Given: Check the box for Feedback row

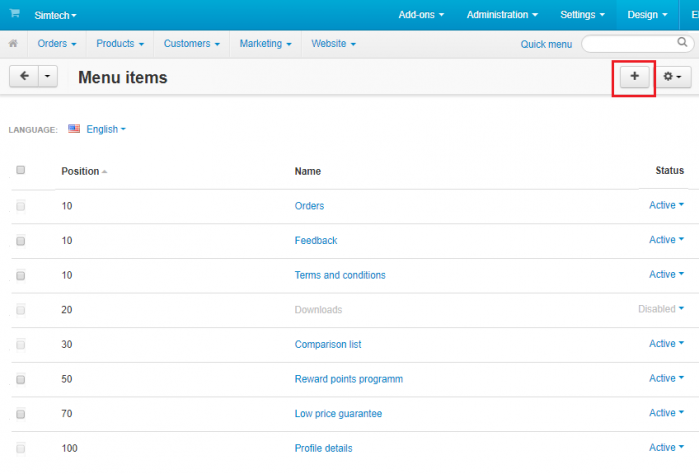Looking at the screenshot, I should click(x=21, y=241).
